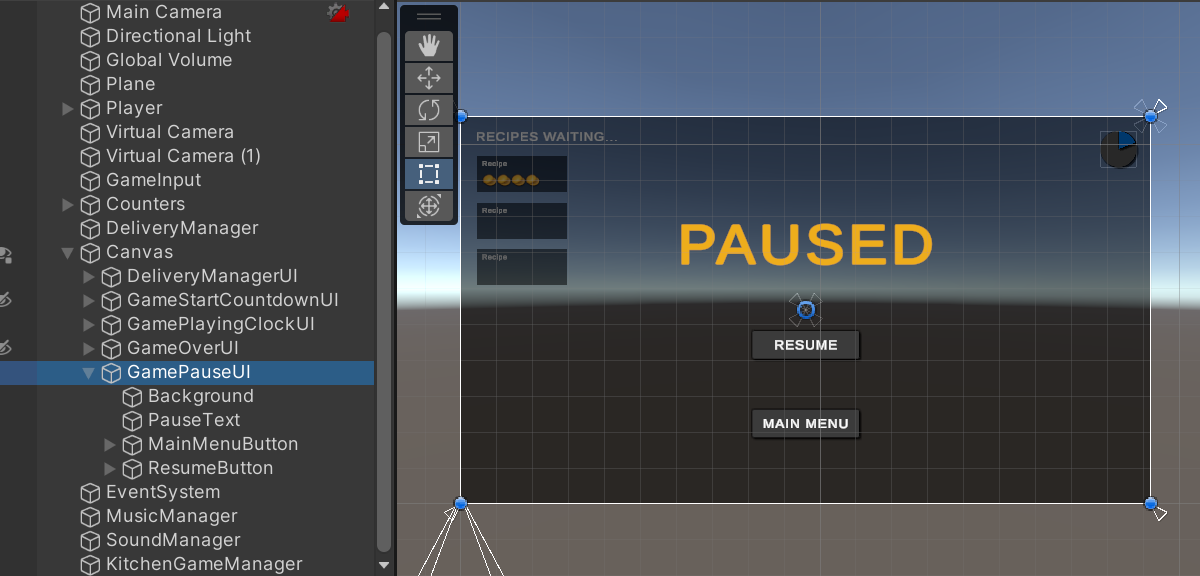The image size is (1200, 576).
Task: Expand the Player hierarchy item
Action: pyautogui.click(x=66, y=108)
